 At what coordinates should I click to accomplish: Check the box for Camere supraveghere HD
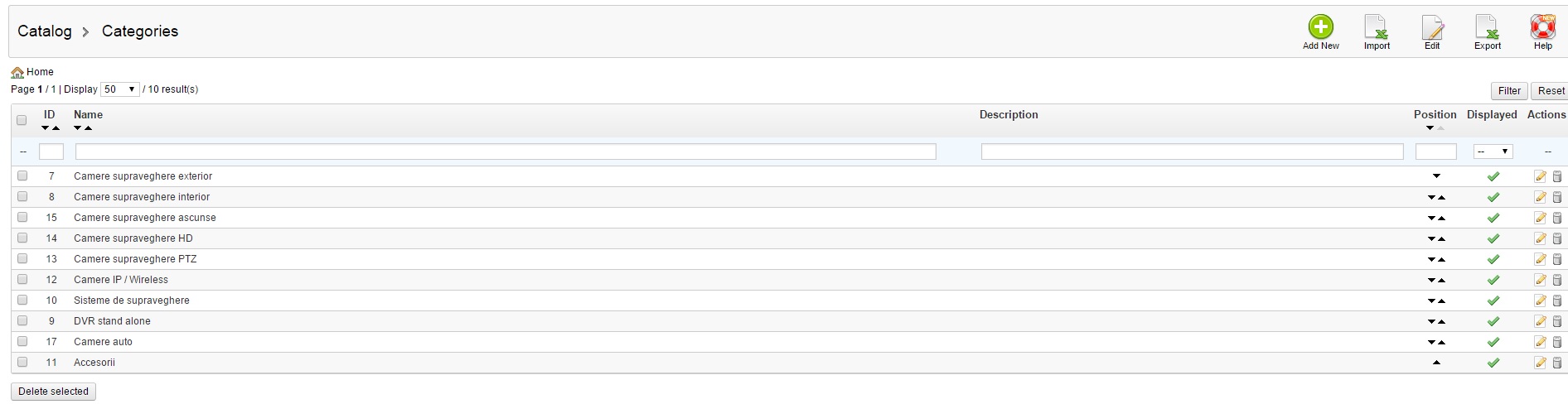(x=22, y=238)
